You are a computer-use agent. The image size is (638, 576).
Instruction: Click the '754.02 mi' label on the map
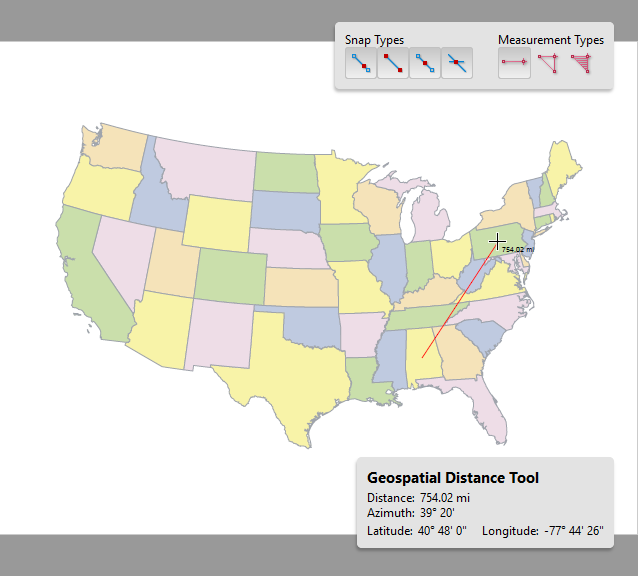pyautogui.click(x=518, y=249)
